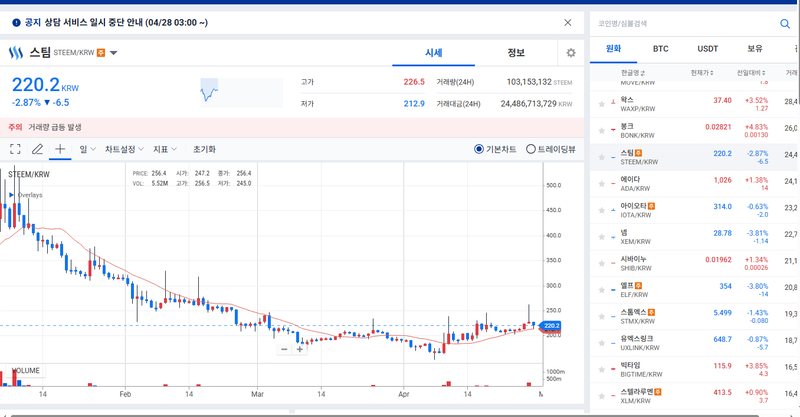Switch to the 정보 tab
The width and height of the screenshot is (800, 417).
[516, 53]
